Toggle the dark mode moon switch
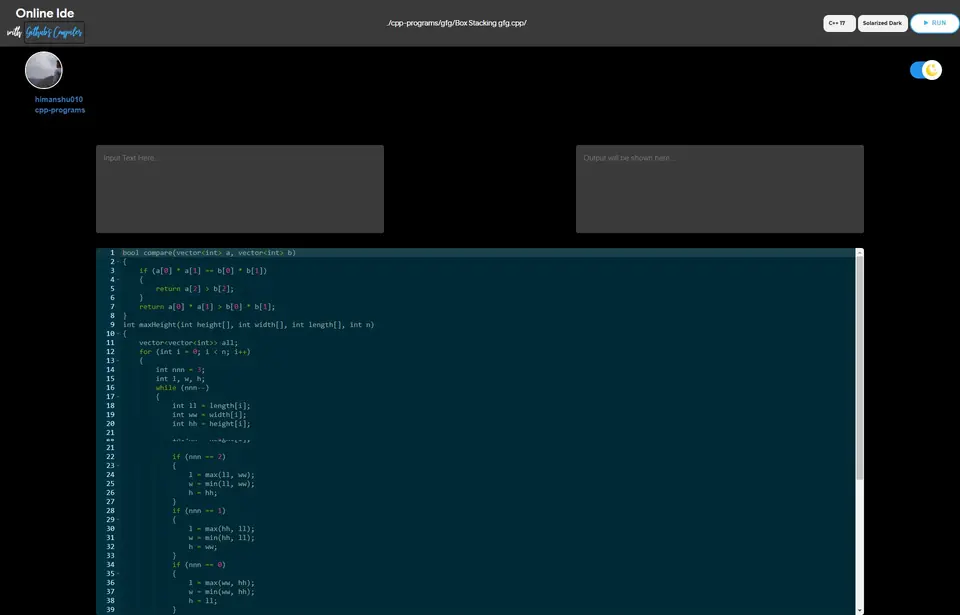The width and height of the screenshot is (960, 615). (x=925, y=70)
